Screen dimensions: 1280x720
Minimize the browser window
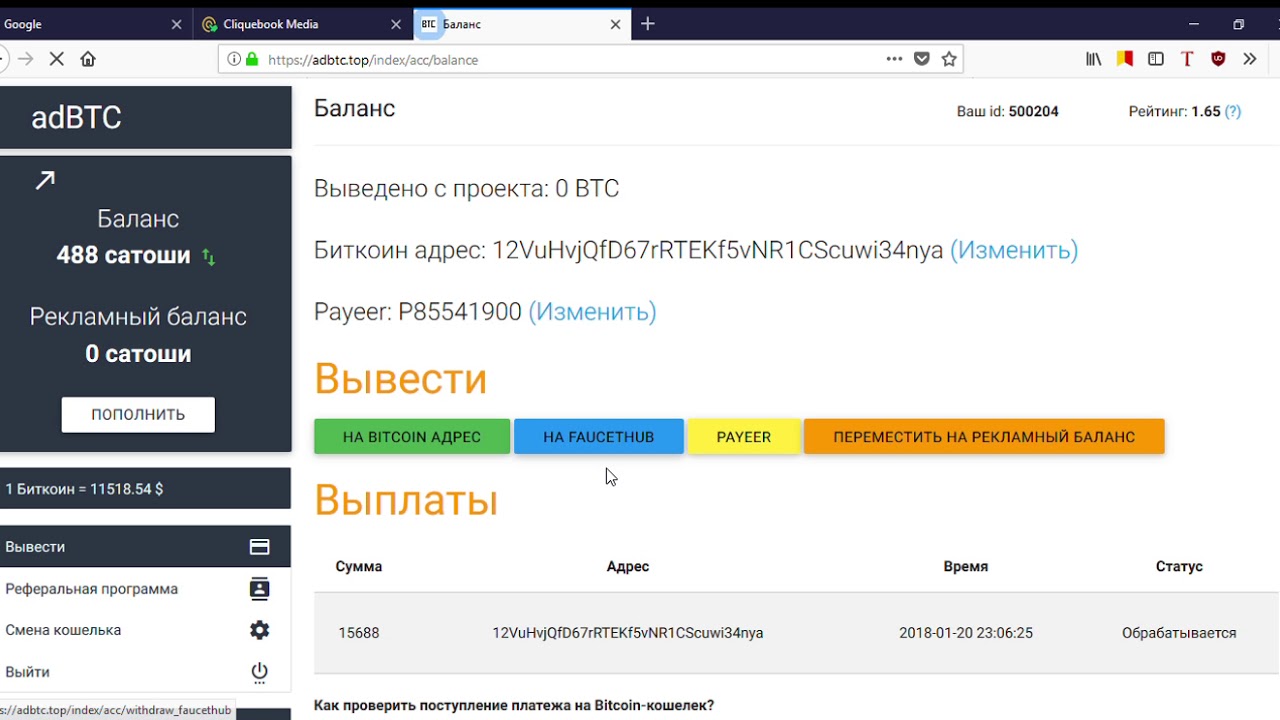point(1193,24)
